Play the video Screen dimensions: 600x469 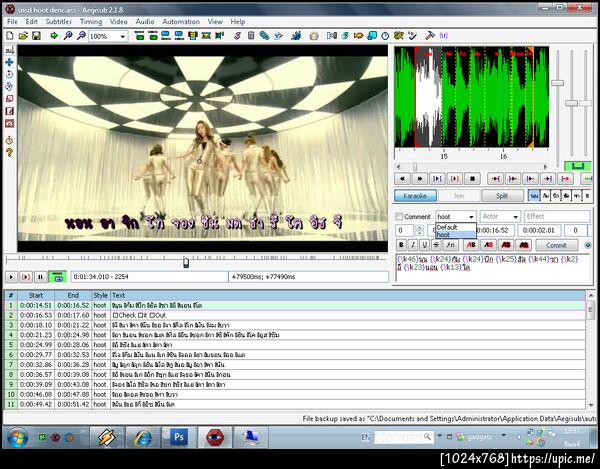11,276
